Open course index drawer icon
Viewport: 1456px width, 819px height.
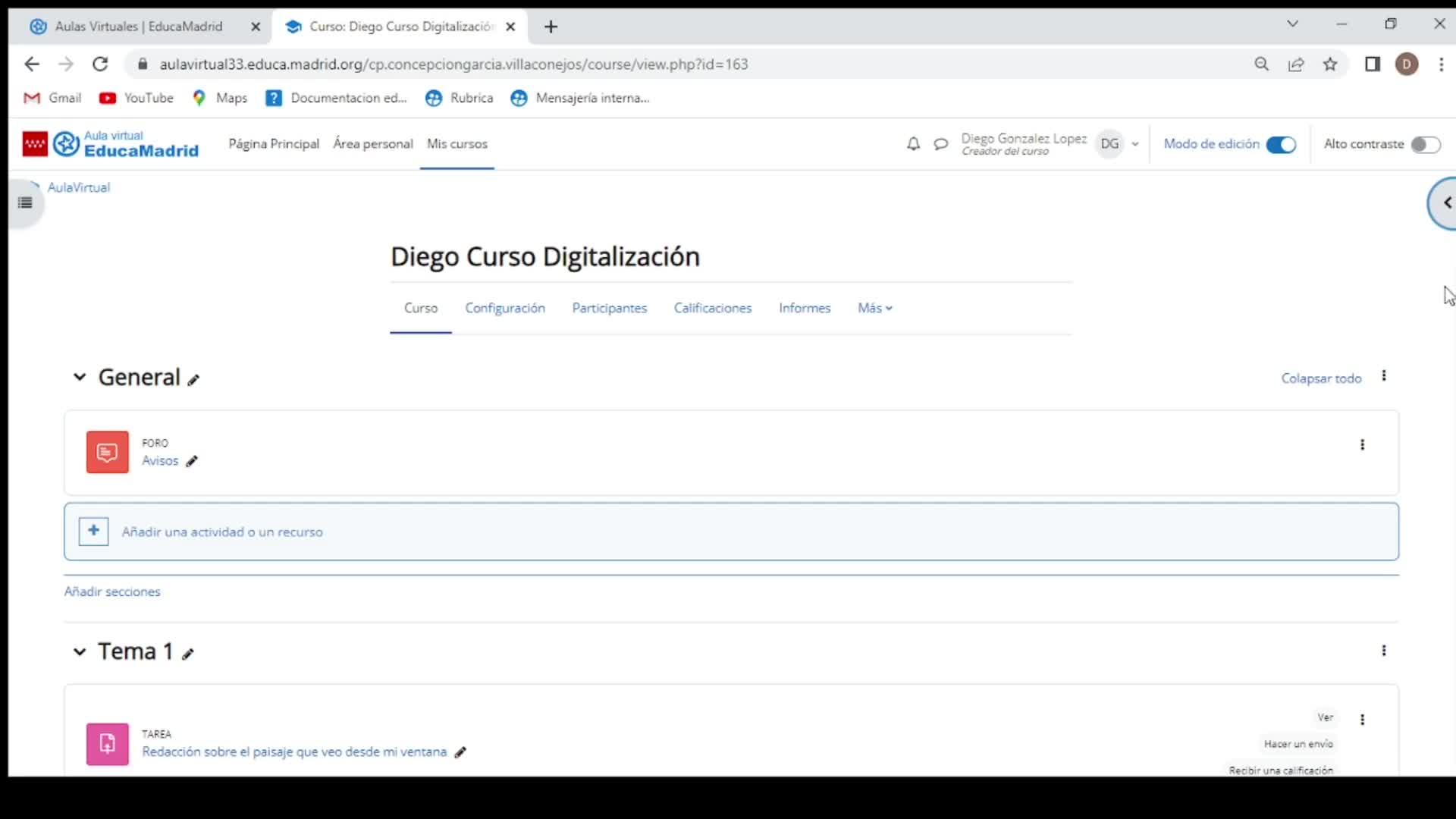coord(25,202)
